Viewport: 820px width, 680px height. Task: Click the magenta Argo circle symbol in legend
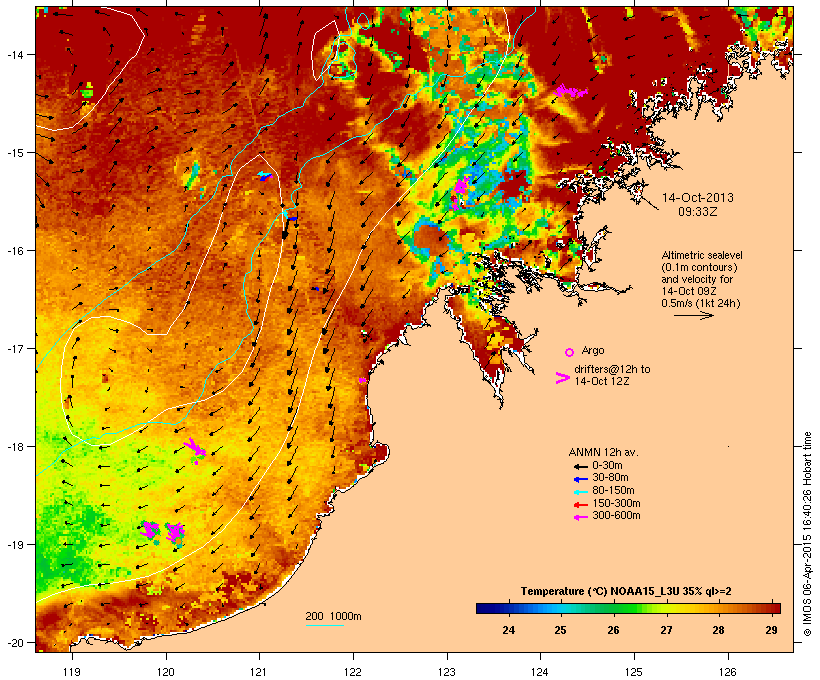click(570, 352)
